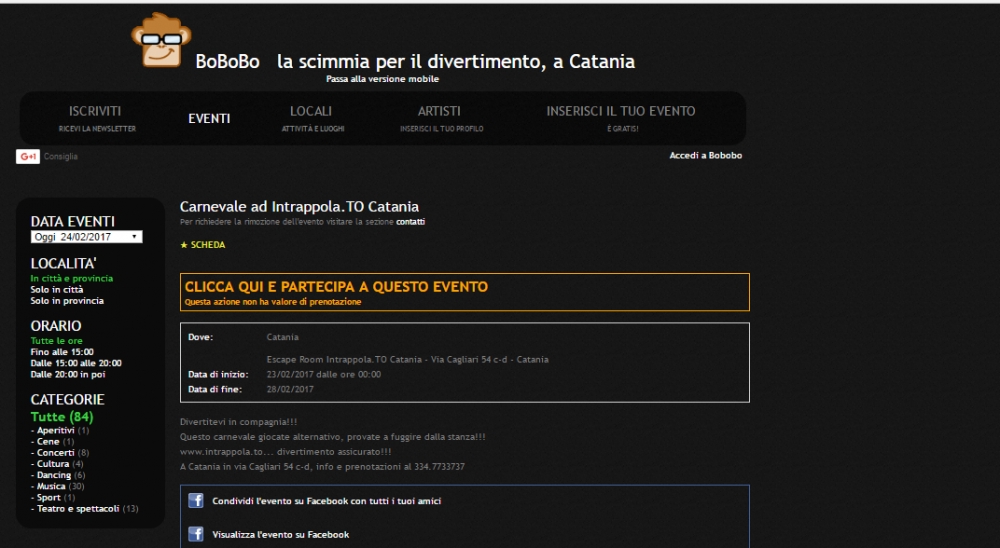Switch to 'Passa alla versione mobile'
The width and height of the screenshot is (1000, 548).
(x=382, y=79)
